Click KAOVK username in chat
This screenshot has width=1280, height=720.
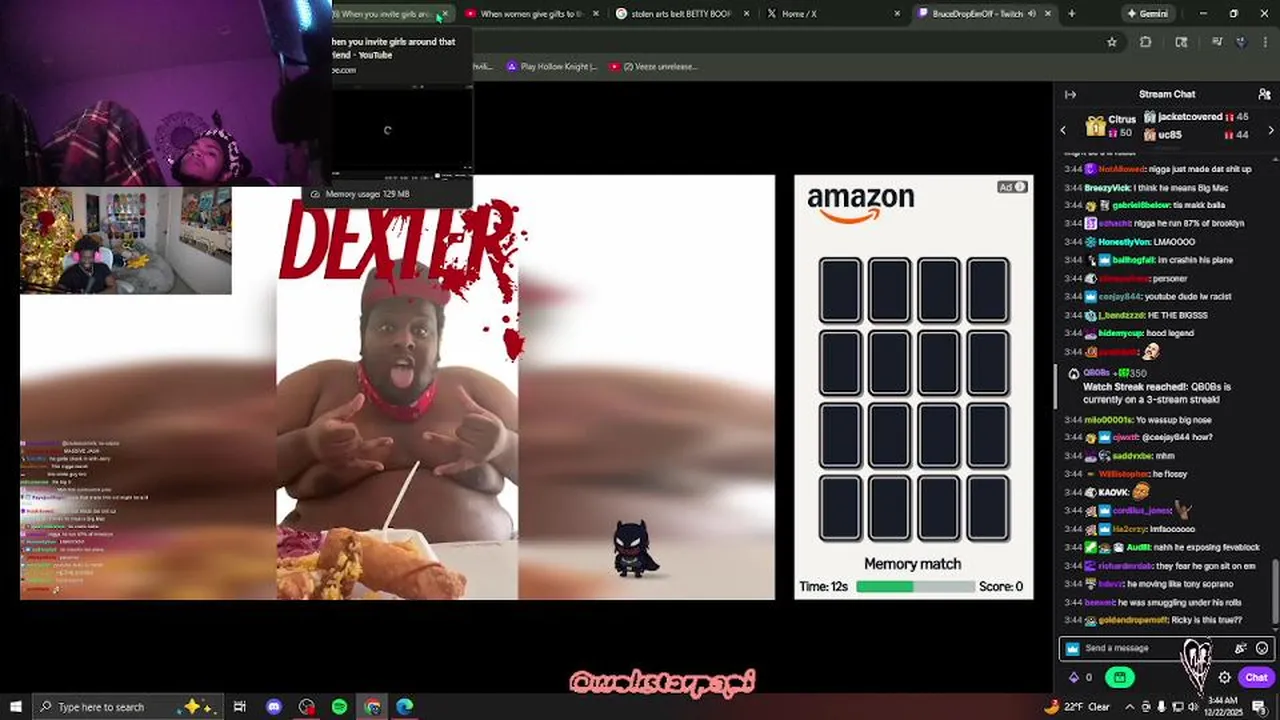point(1113,492)
